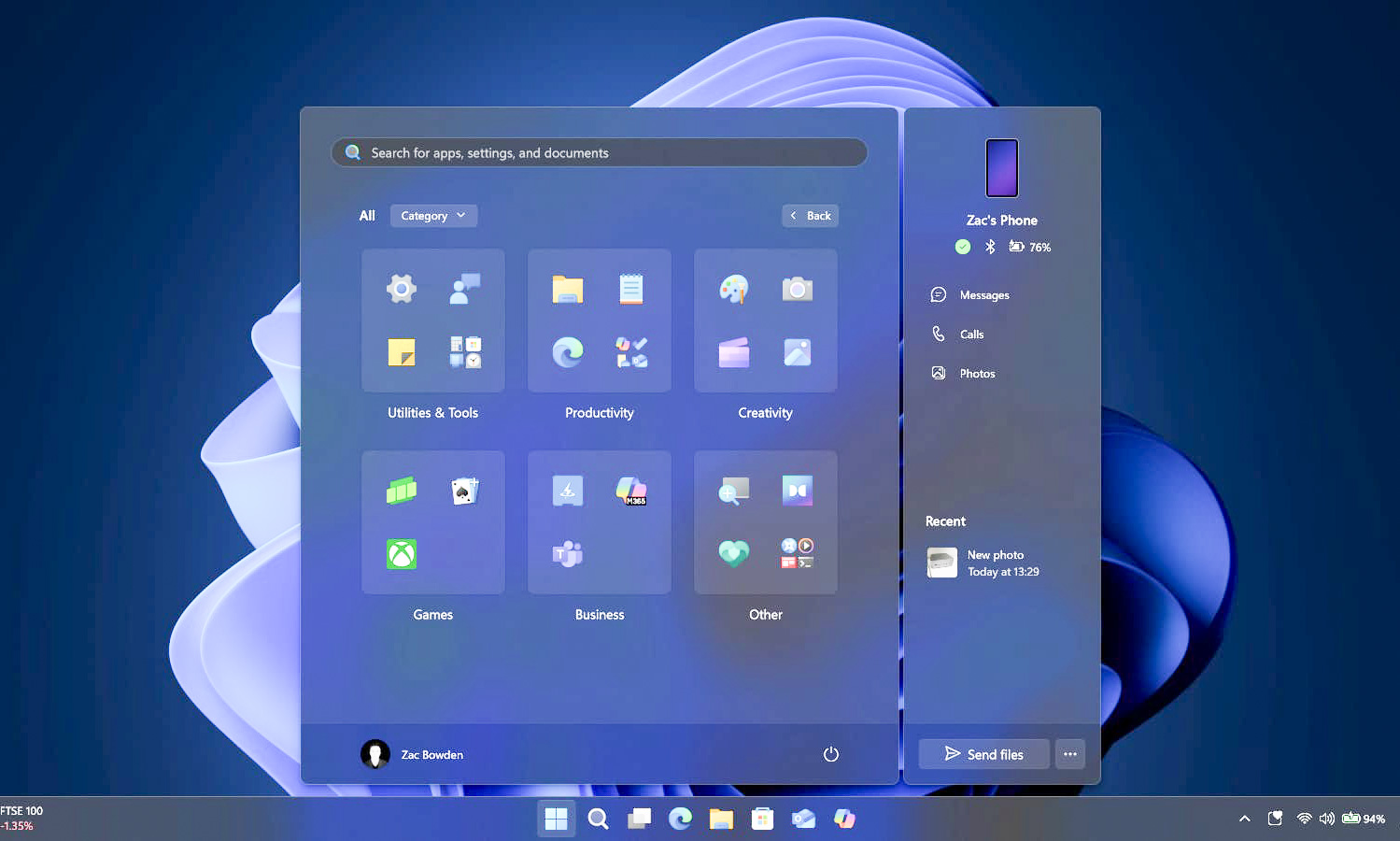
Task: View Photos from Zac's Phone
Action: click(x=976, y=373)
